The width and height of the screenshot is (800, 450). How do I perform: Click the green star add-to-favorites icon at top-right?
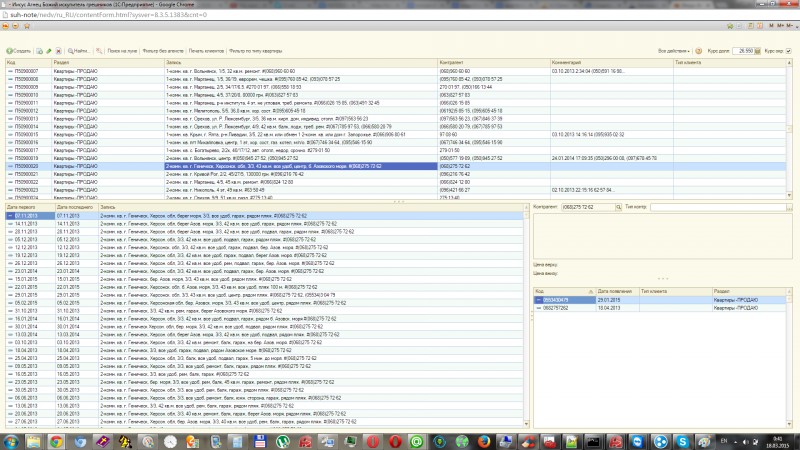point(730,26)
